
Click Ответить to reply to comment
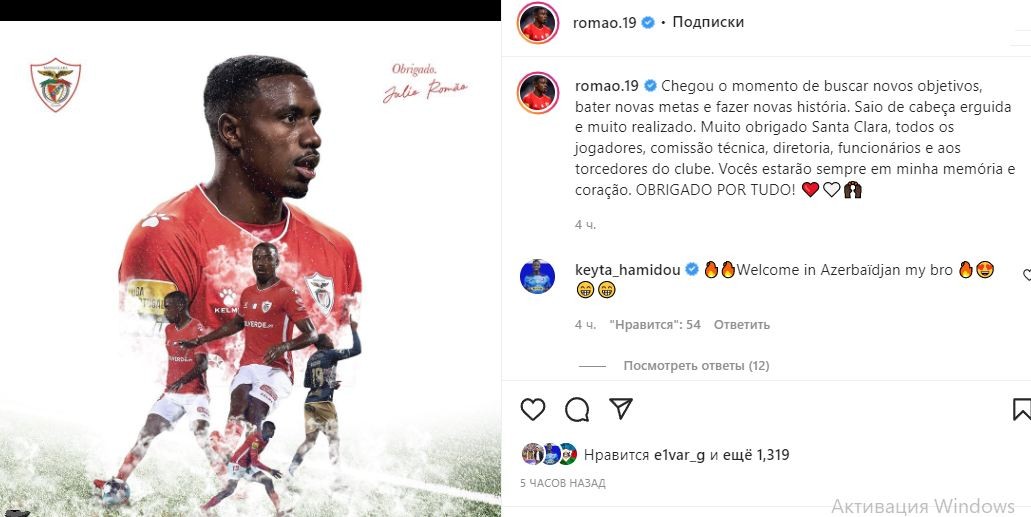742,325
